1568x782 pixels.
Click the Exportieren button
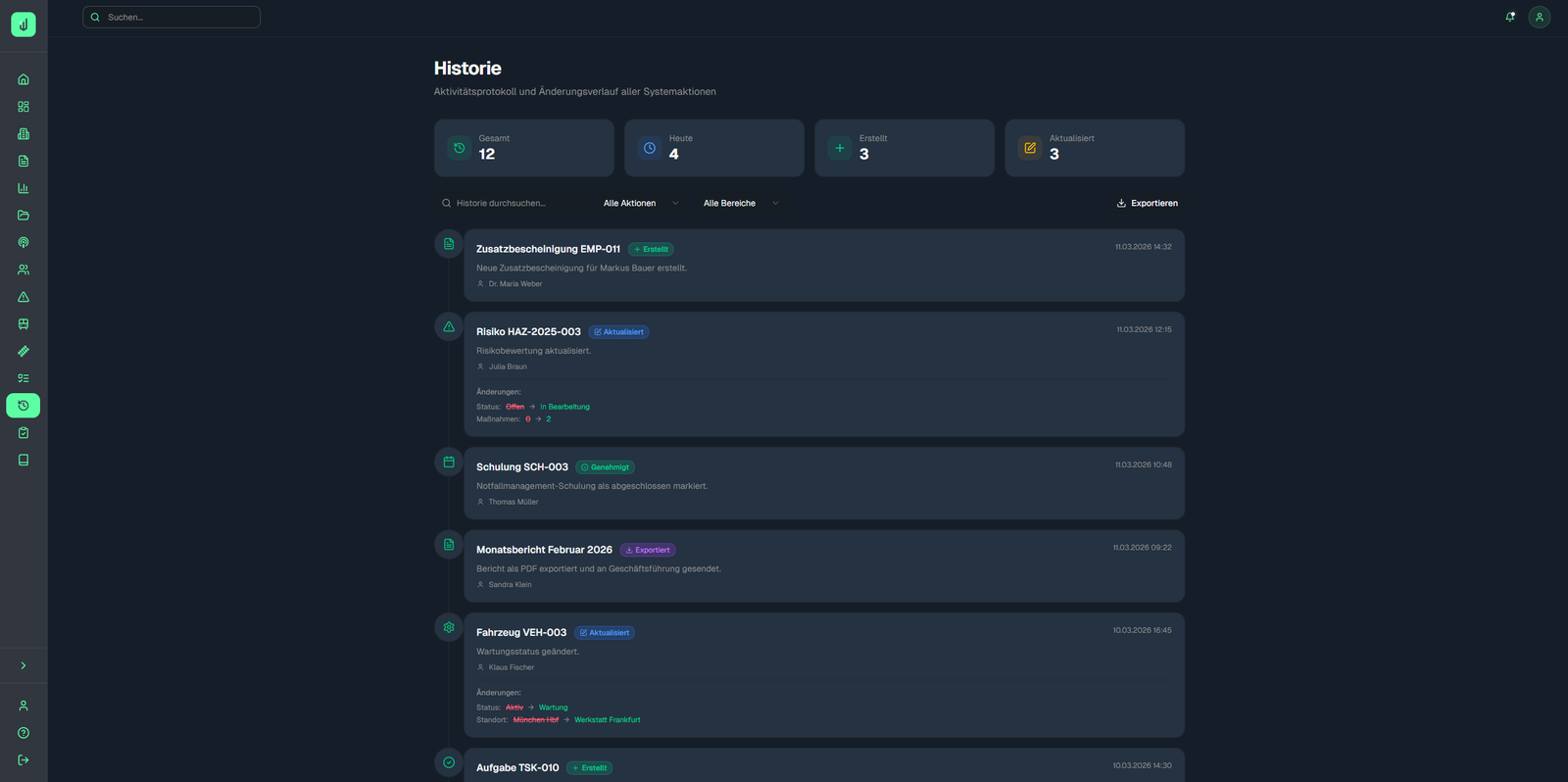pyautogui.click(x=1148, y=204)
